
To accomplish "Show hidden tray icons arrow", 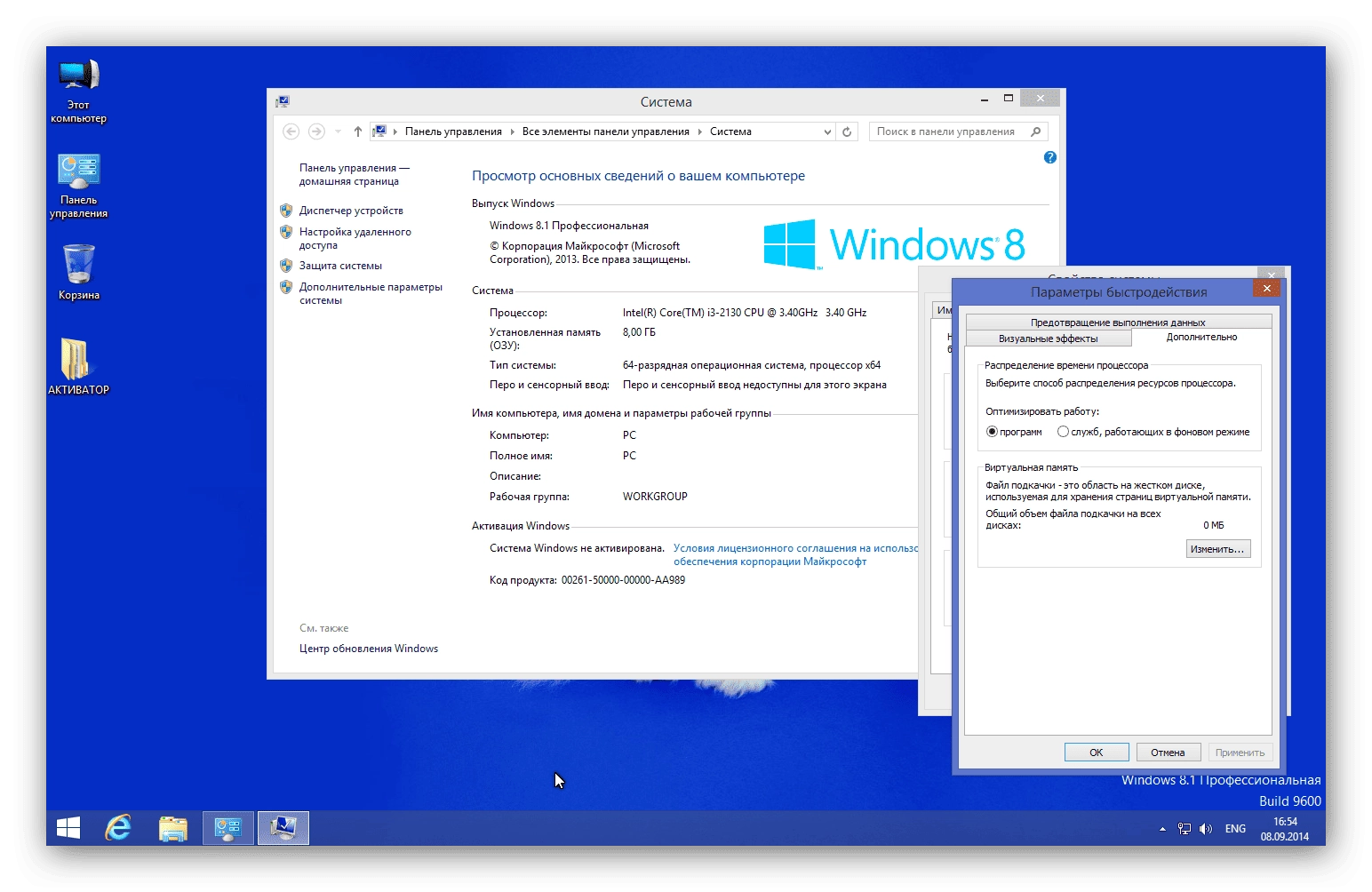I will pyautogui.click(x=1162, y=829).
